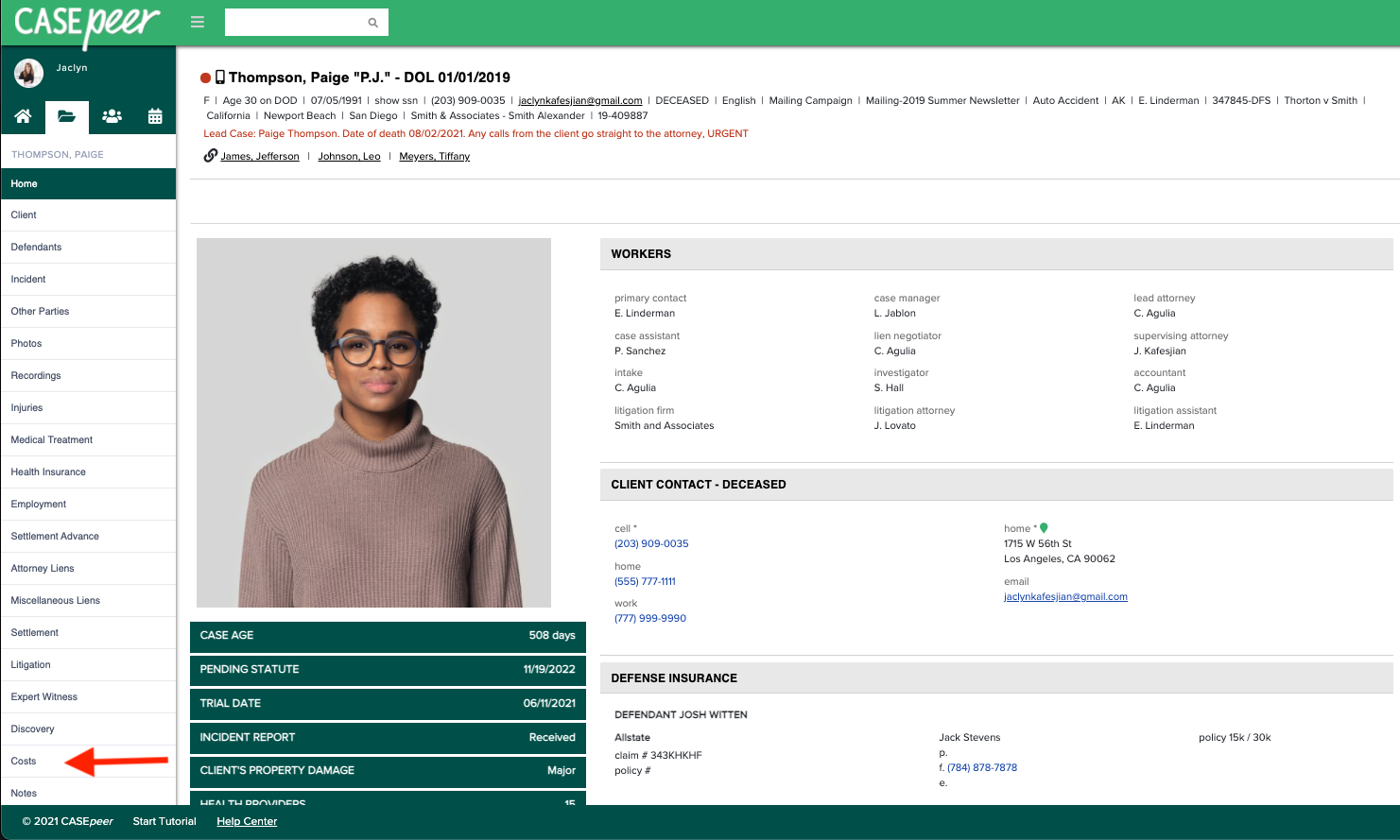Click the phone icon next to Thompson, Paige
Screen dimensions: 1400x840
click(x=220, y=77)
